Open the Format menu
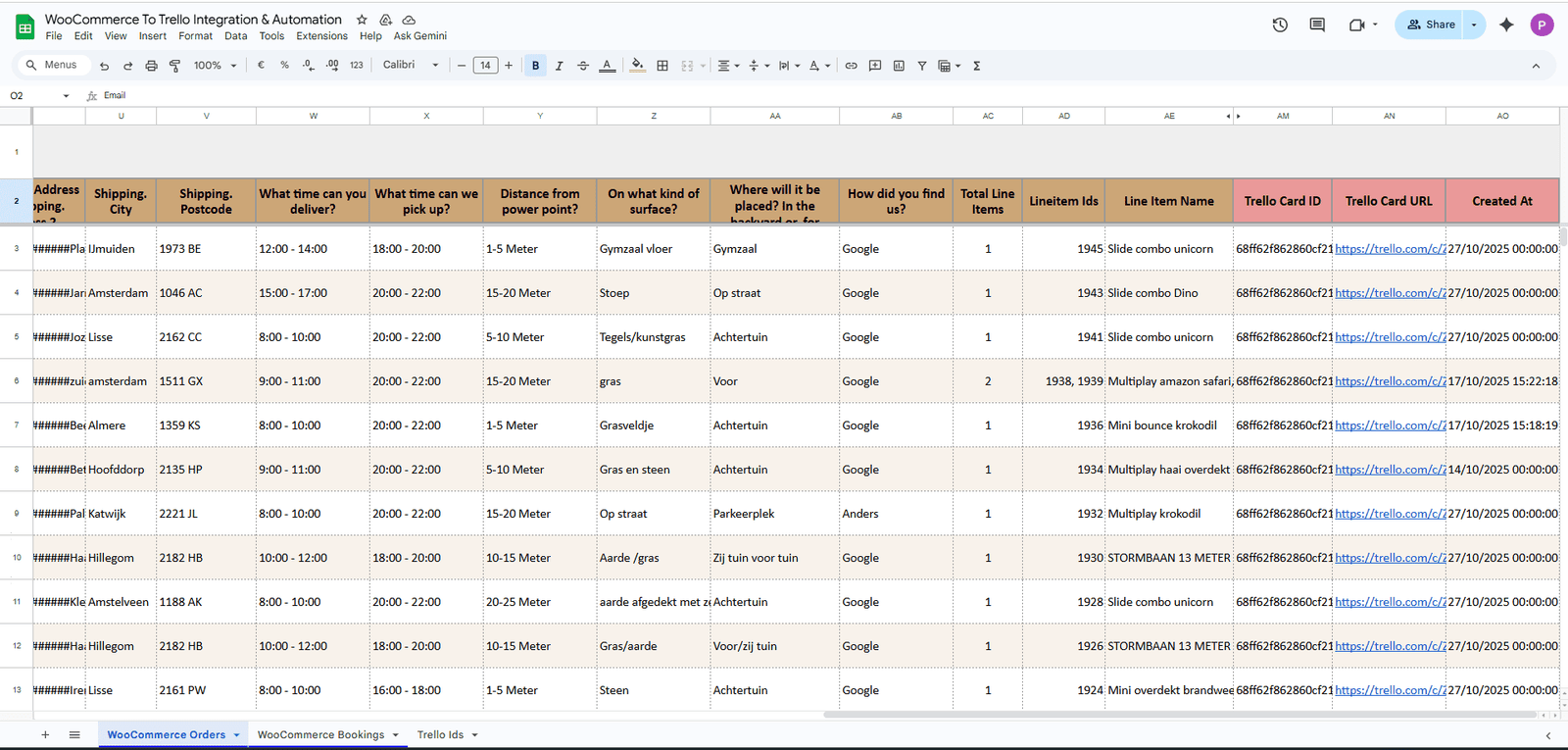The height and width of the screenshot is (750, 1568). 195,36
